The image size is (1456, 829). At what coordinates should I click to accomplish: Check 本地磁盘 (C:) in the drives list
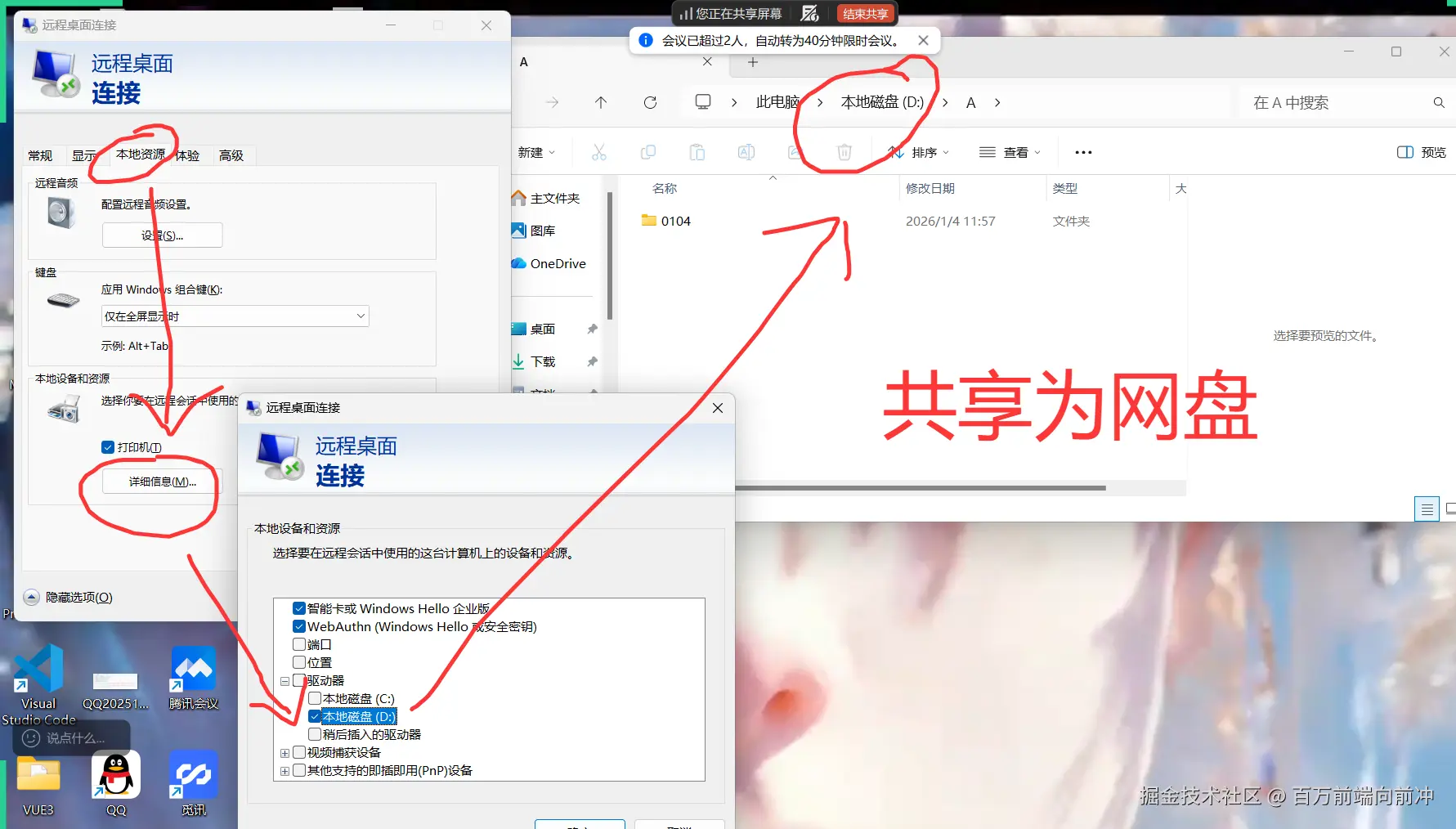(314, 698)
